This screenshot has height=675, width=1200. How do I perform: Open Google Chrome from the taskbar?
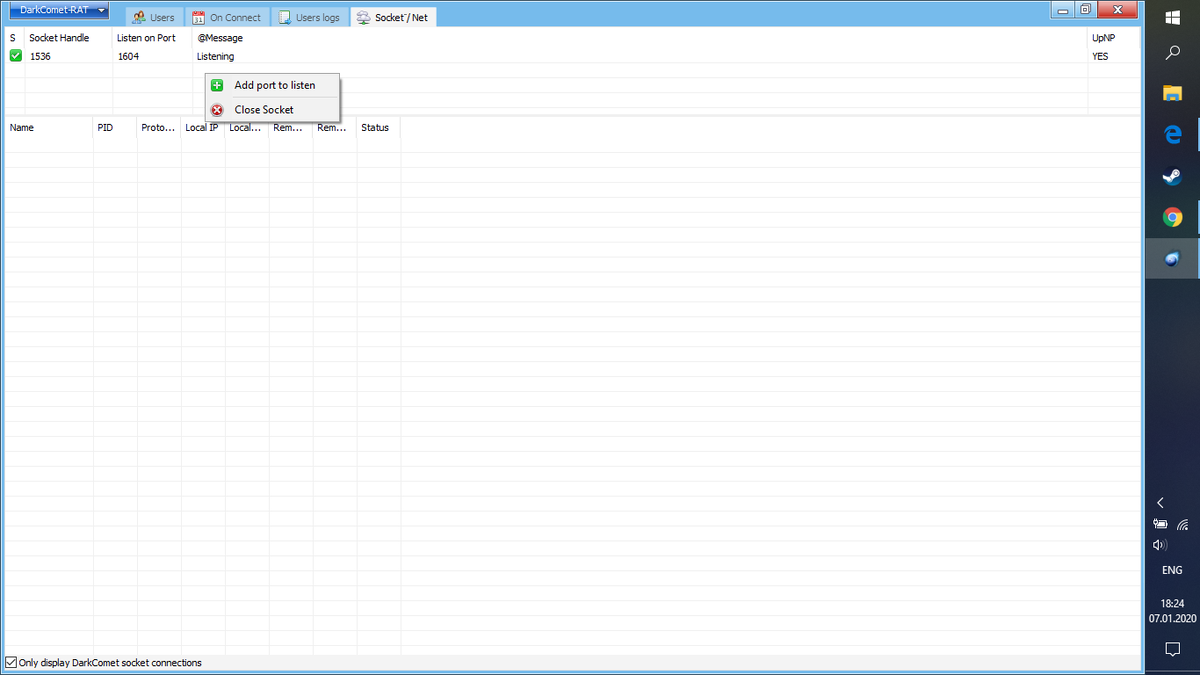1173,217
